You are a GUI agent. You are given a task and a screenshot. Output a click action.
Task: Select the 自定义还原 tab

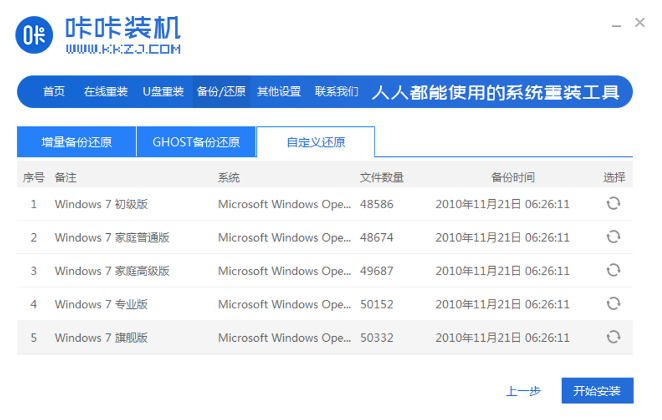point(315,142)
